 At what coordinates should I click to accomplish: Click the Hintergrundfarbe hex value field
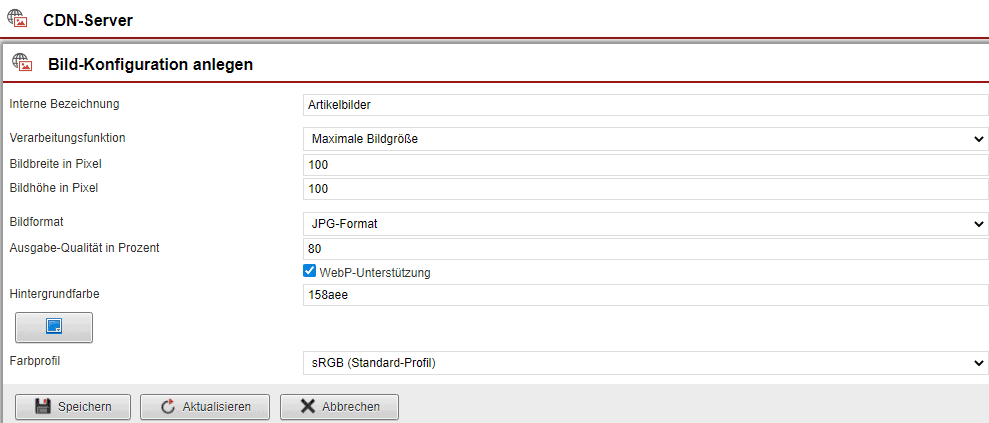645,295
